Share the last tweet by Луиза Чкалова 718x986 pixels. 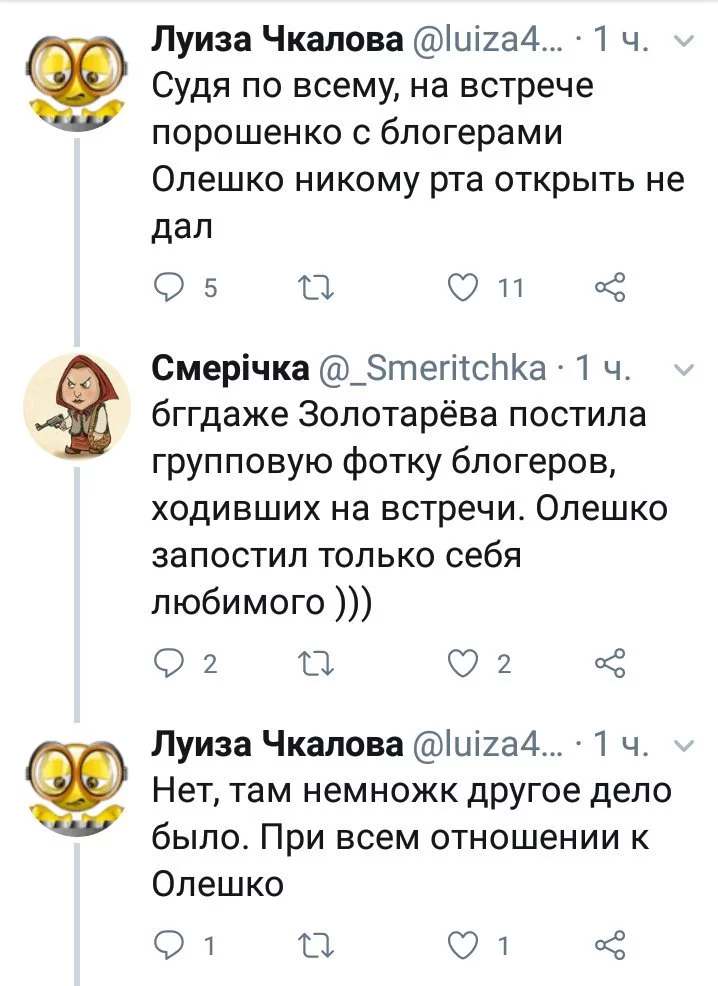click(x=609, y=944)
